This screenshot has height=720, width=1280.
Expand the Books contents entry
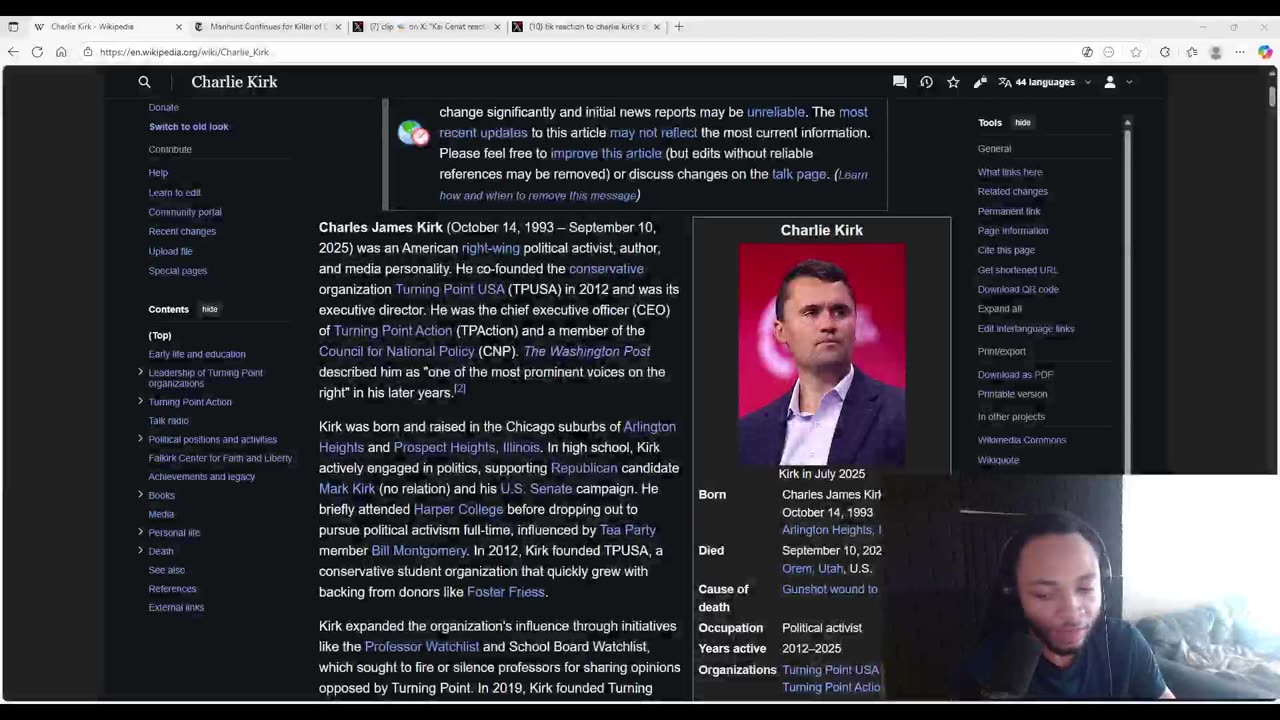(140, 495)
